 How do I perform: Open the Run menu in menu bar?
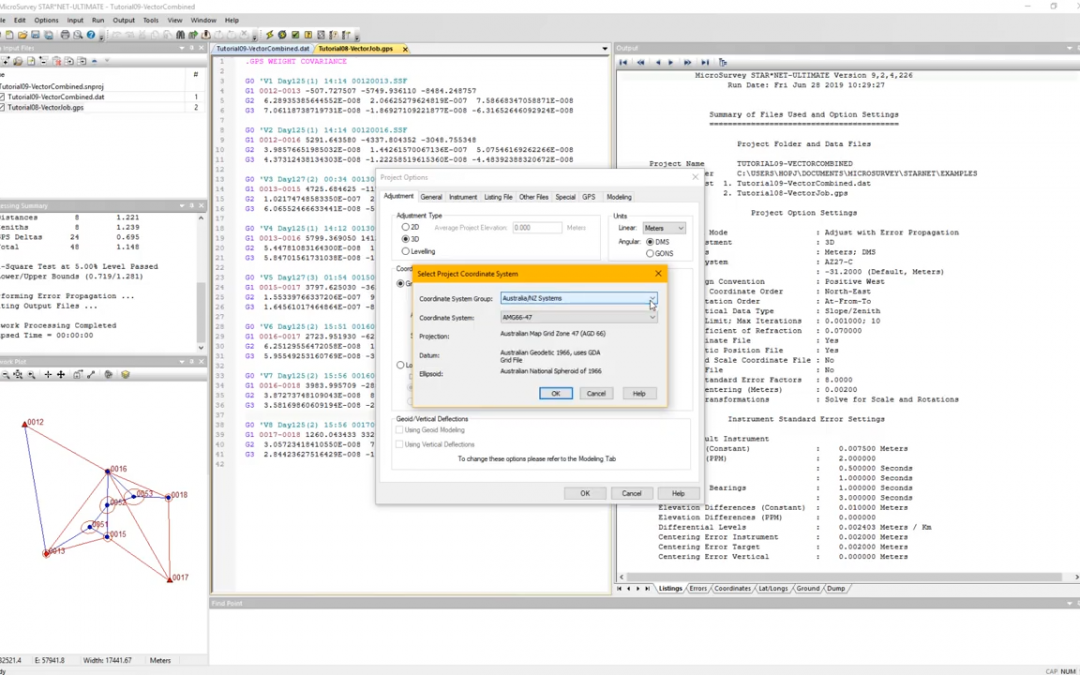[x=98, y=20]
